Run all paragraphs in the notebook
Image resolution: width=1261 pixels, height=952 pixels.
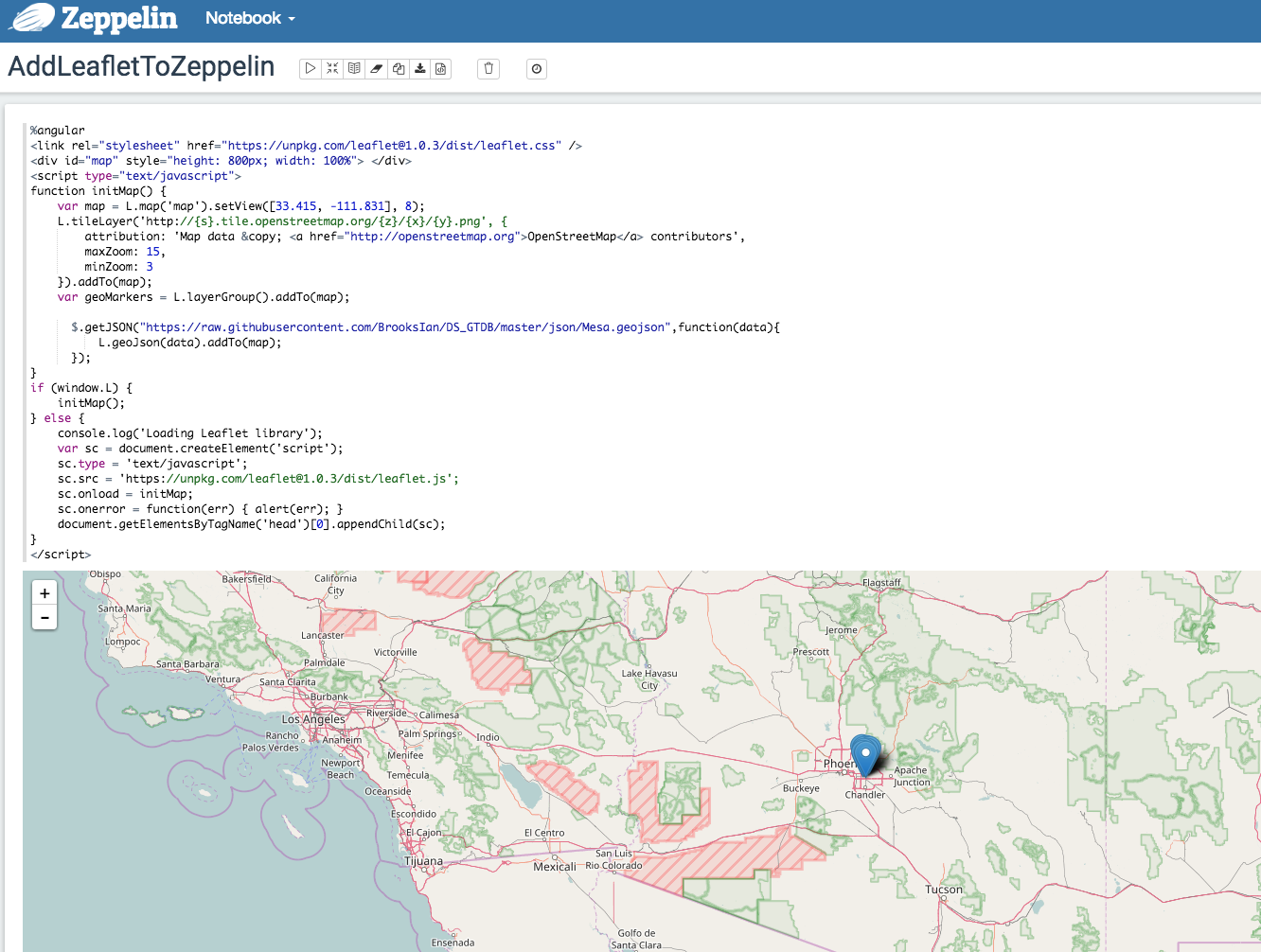[310, 68]
